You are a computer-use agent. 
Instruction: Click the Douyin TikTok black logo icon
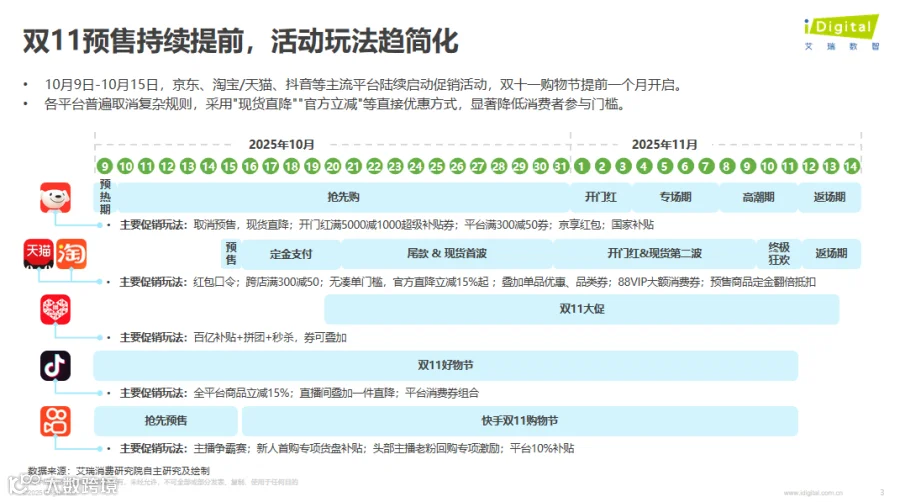tap(55, 365)
